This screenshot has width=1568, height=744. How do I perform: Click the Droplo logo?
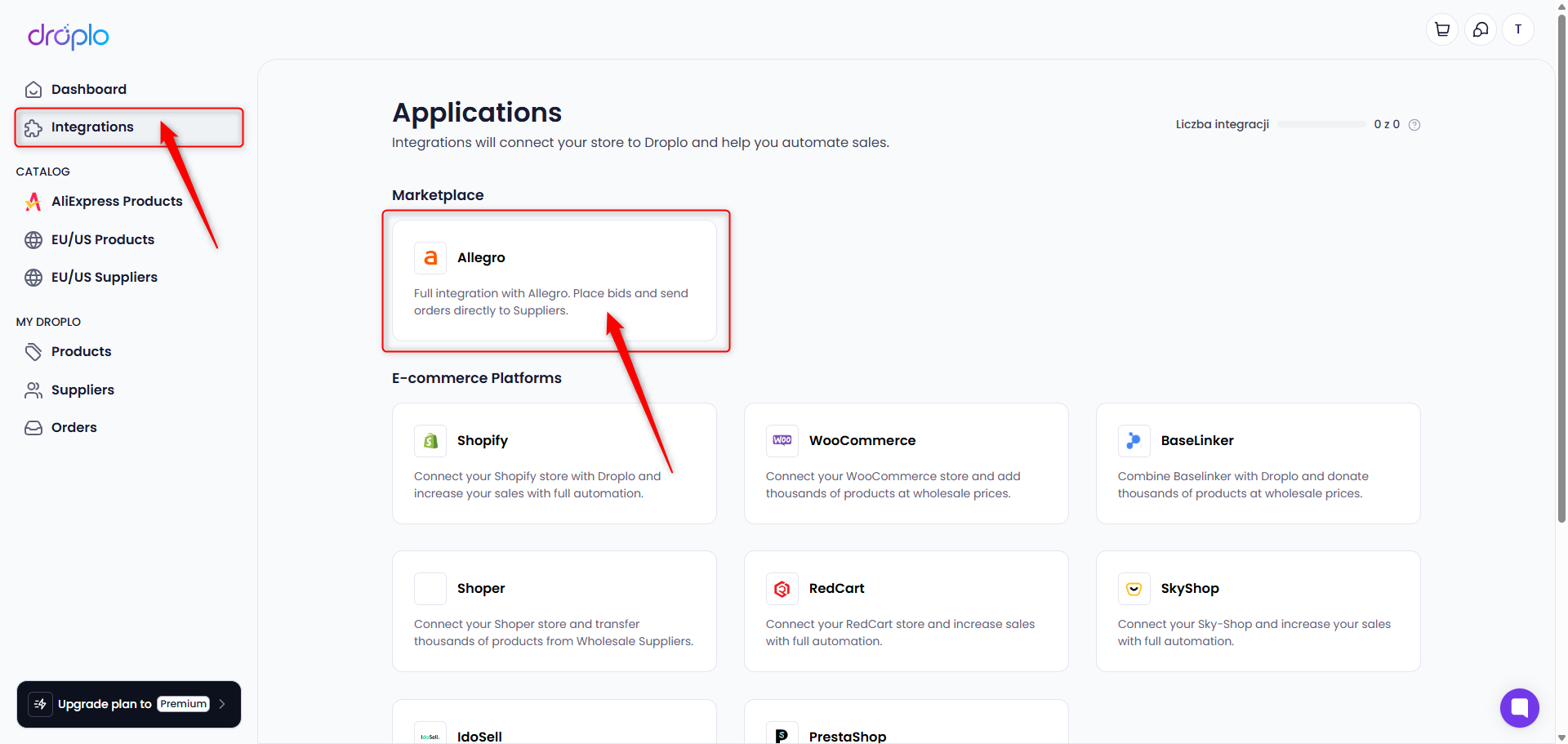click(69, 36)
